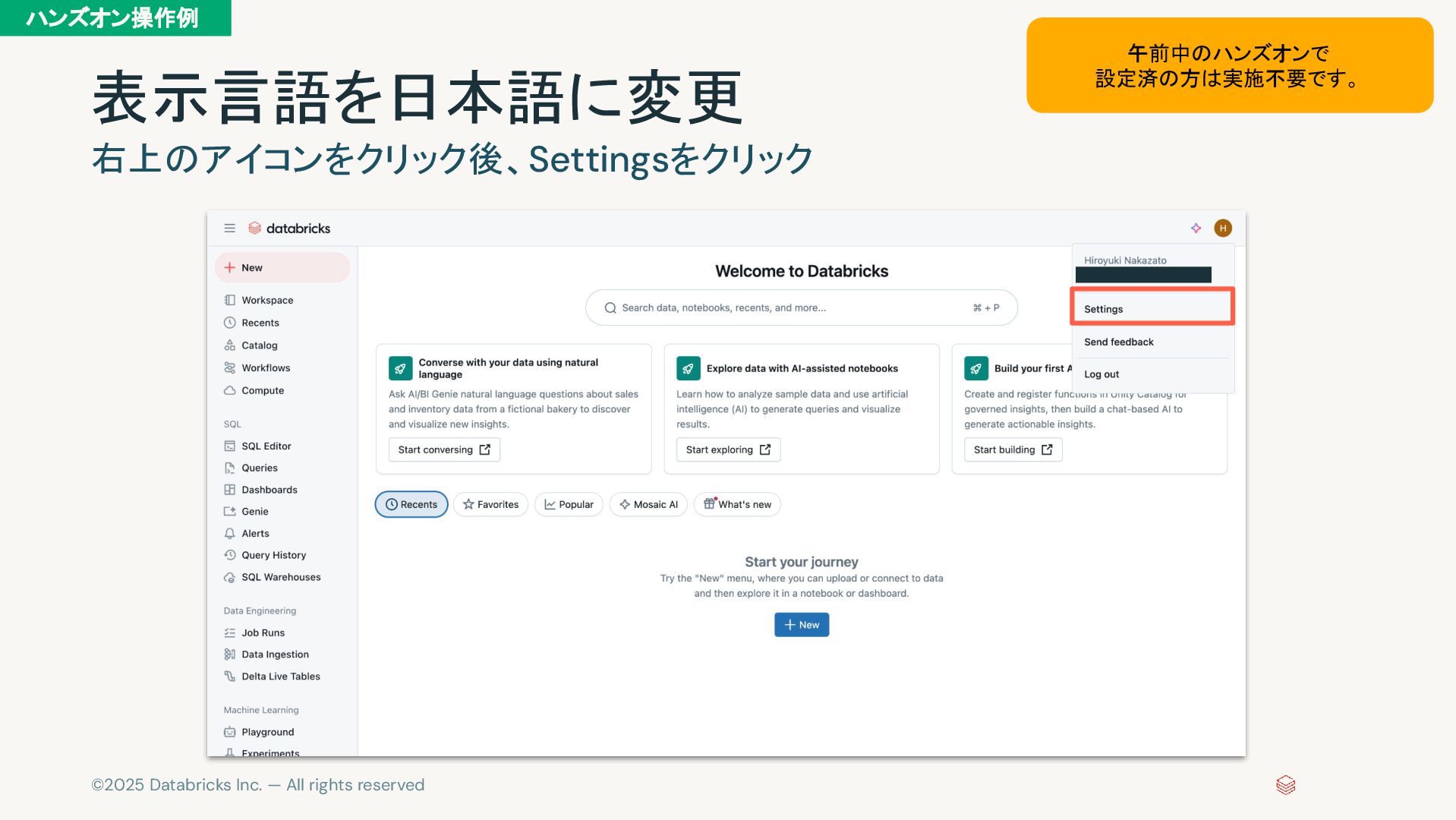Click the Start building button
1456x820 pixels.
(x=1013, y=450)
